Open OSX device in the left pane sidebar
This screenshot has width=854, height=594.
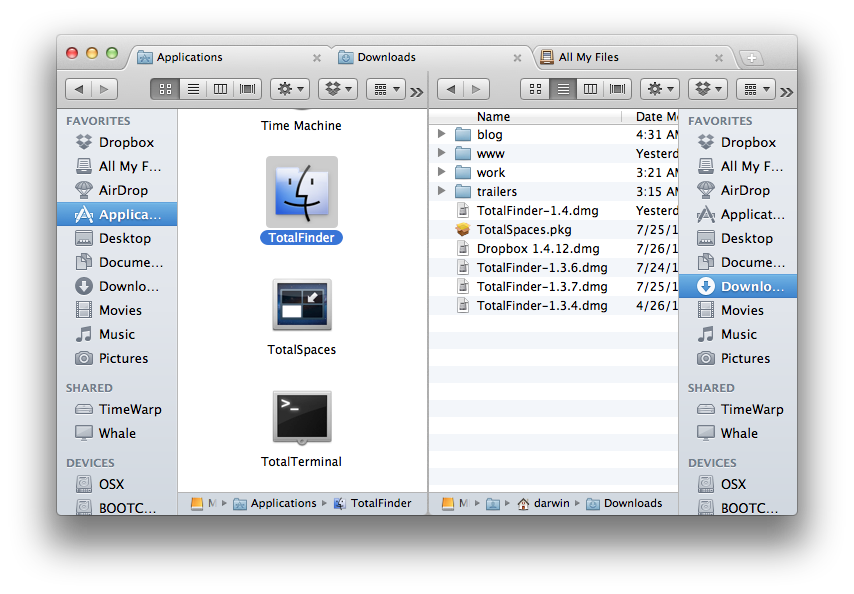click(x=117, y=484)
